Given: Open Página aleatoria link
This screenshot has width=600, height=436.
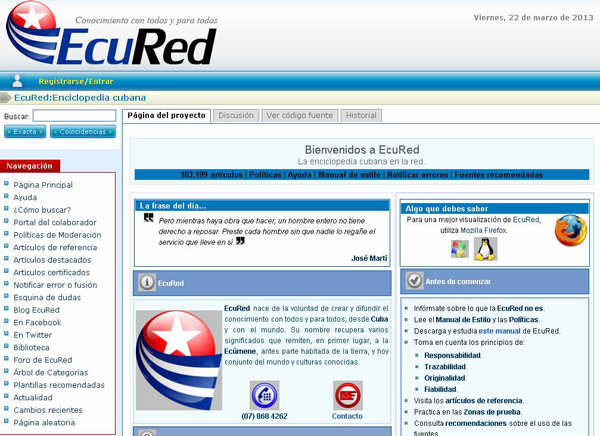Looking at the screenshot, I should (44, 423).
